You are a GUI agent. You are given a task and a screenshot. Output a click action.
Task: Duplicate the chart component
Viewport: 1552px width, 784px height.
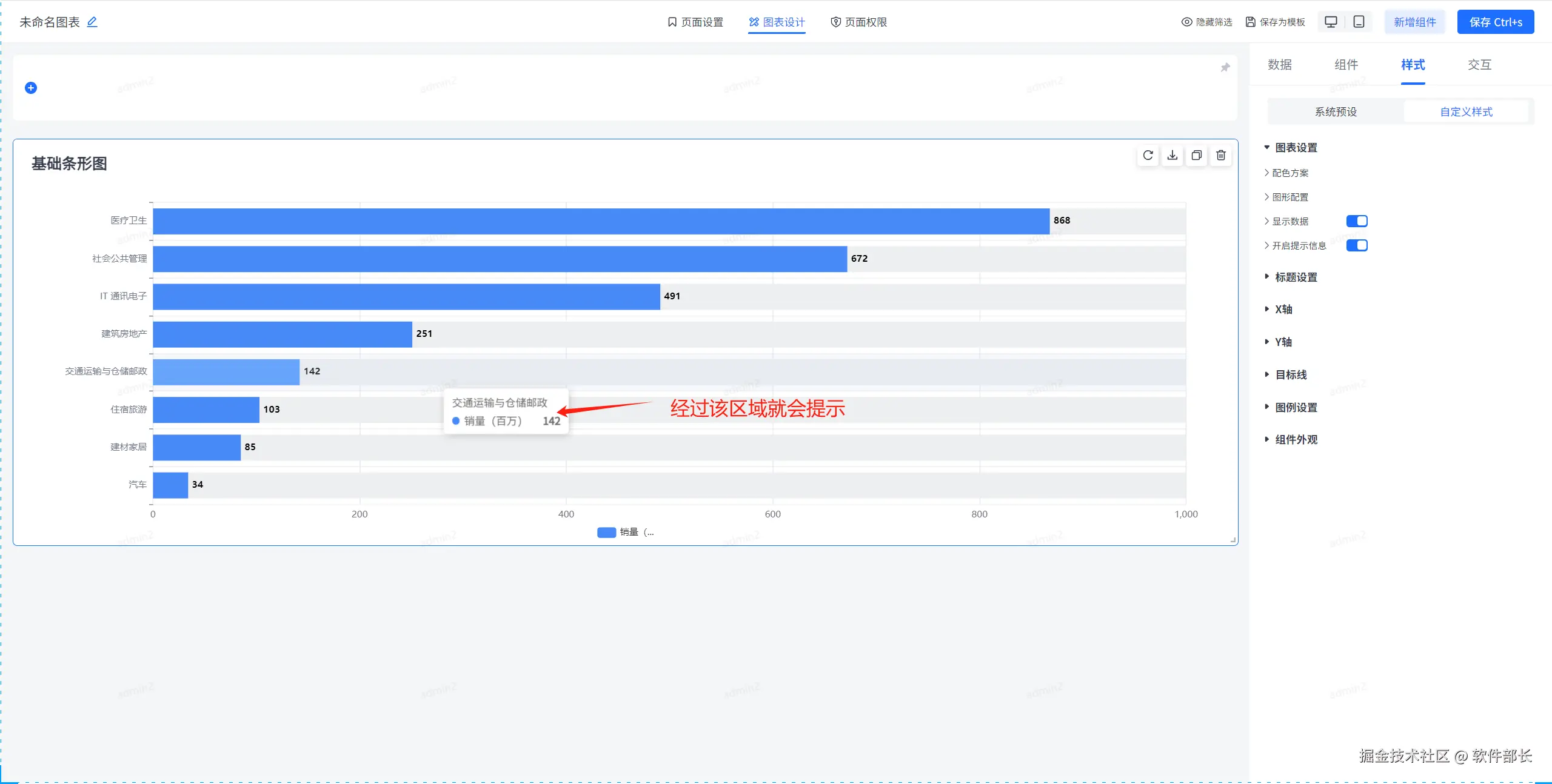1196,156
